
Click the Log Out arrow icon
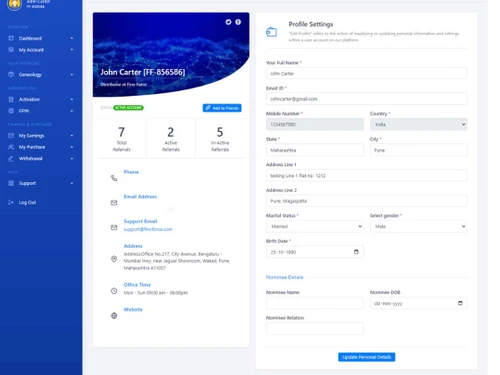pos(11,202)
